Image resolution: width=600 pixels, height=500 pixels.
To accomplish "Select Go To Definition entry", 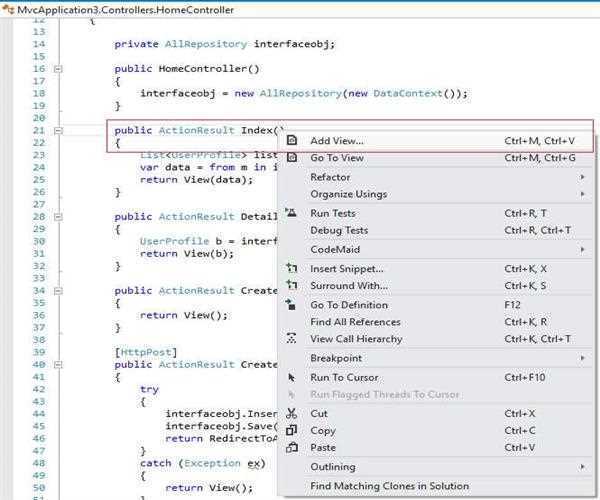I will tap(436, 305).
